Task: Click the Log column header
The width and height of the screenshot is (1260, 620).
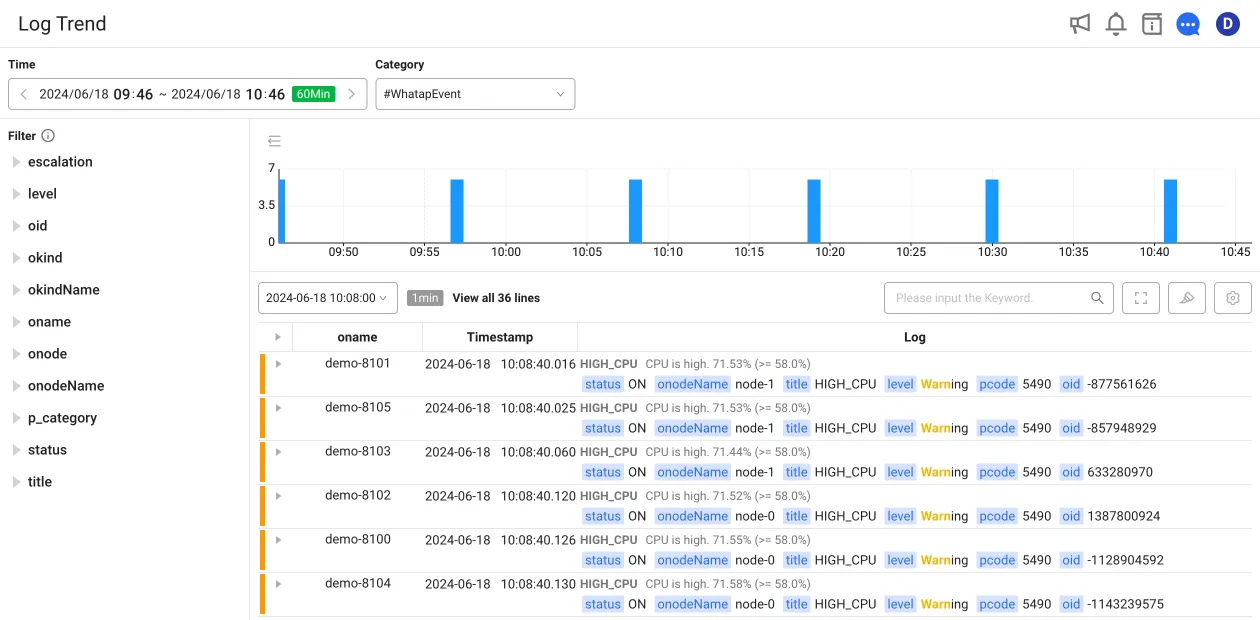Action: pyautogui.click(x=914, y=337)
